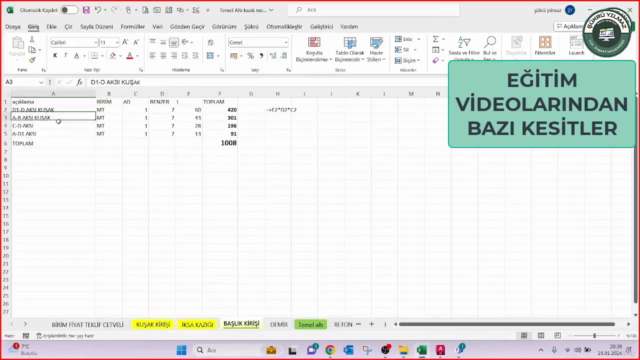Click the Copy icon in the Pano group
The image size is (640, 360).
point(32,50)
